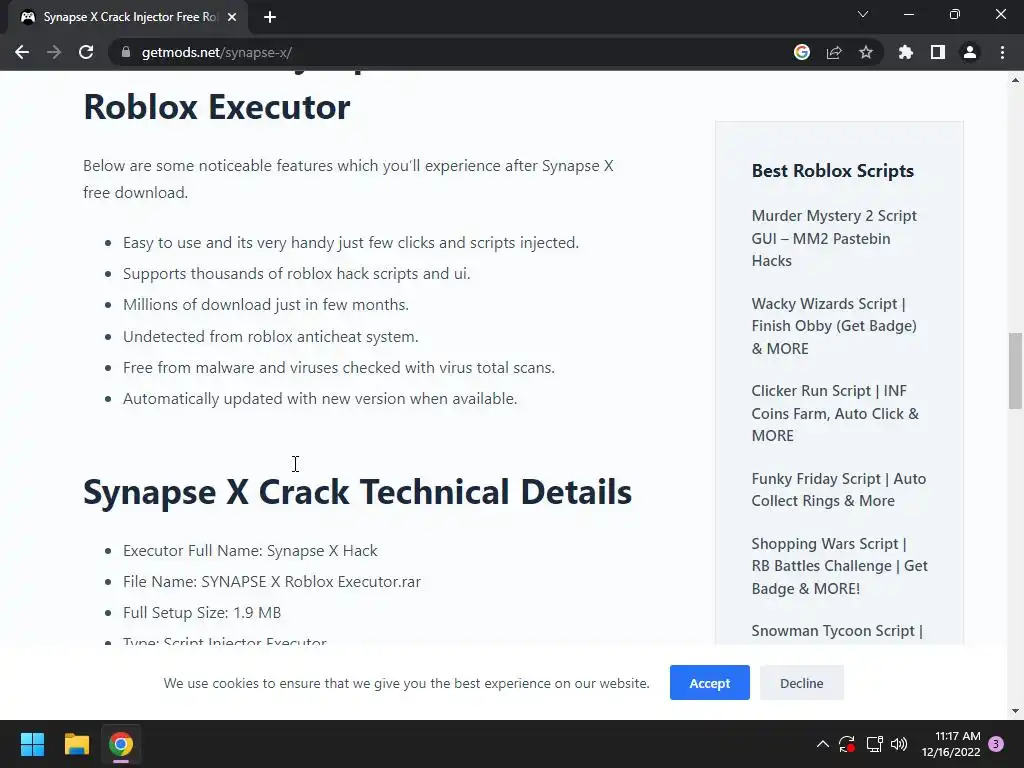Viewport: 1024px width, 768px height.
Task: Open Snowman Tycoon Script link
Action: pyautogui.click(x=837, y=631)
